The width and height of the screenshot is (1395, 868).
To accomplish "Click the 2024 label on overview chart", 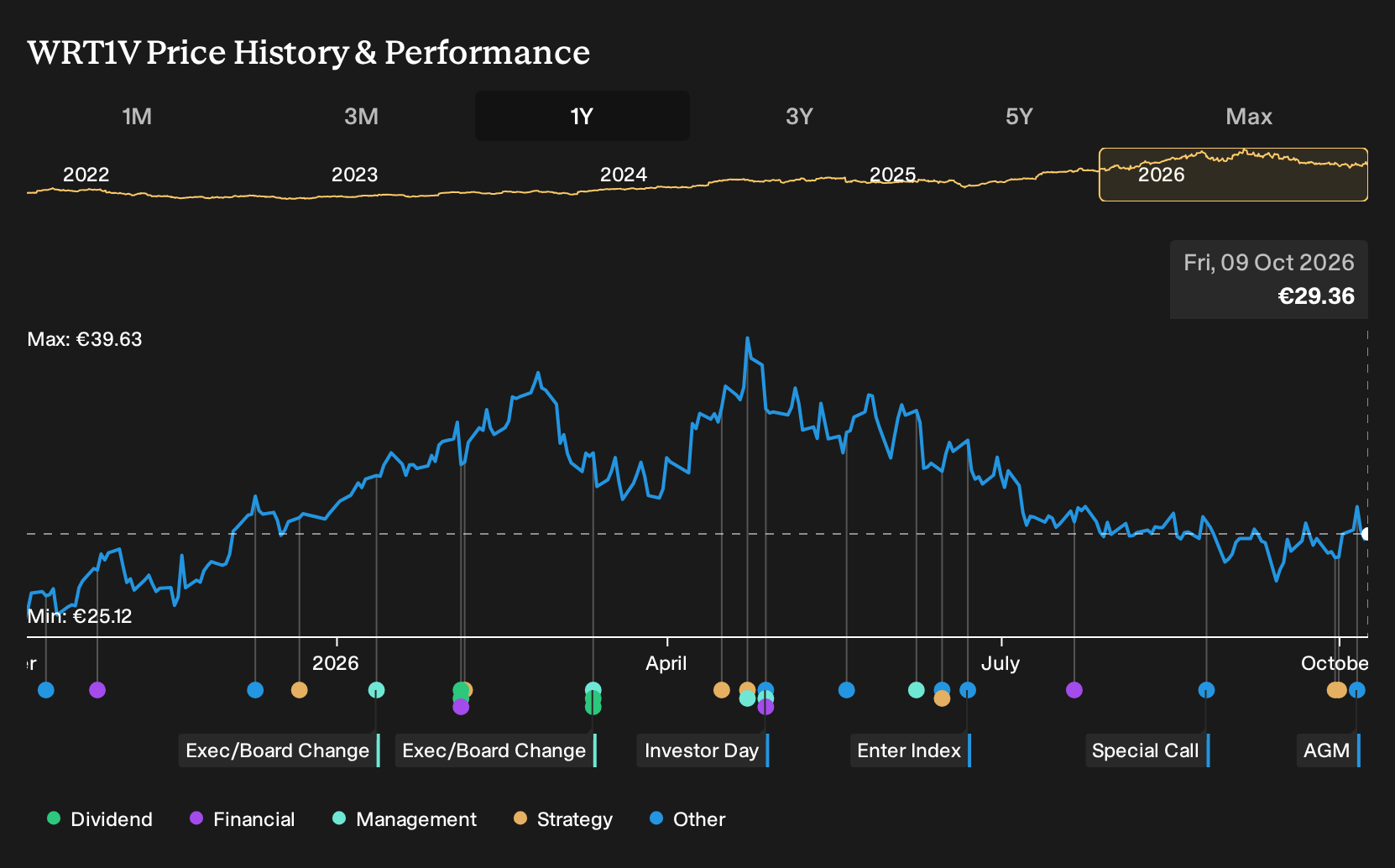I will click(x=624, y=175).
